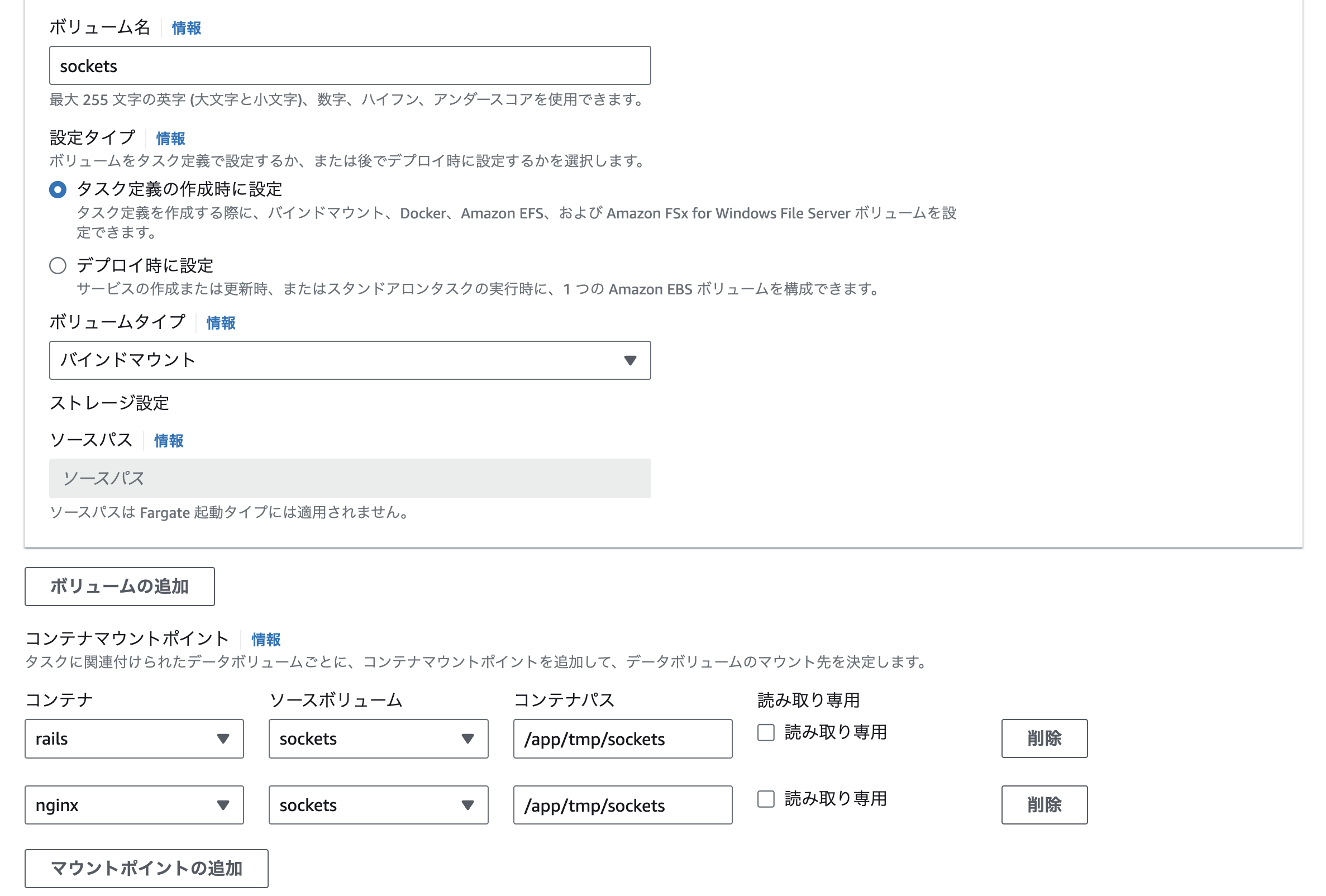Delete the nginx mount point row
This screenshot has width=1326, height=896.
click(x=1044, y=805)
